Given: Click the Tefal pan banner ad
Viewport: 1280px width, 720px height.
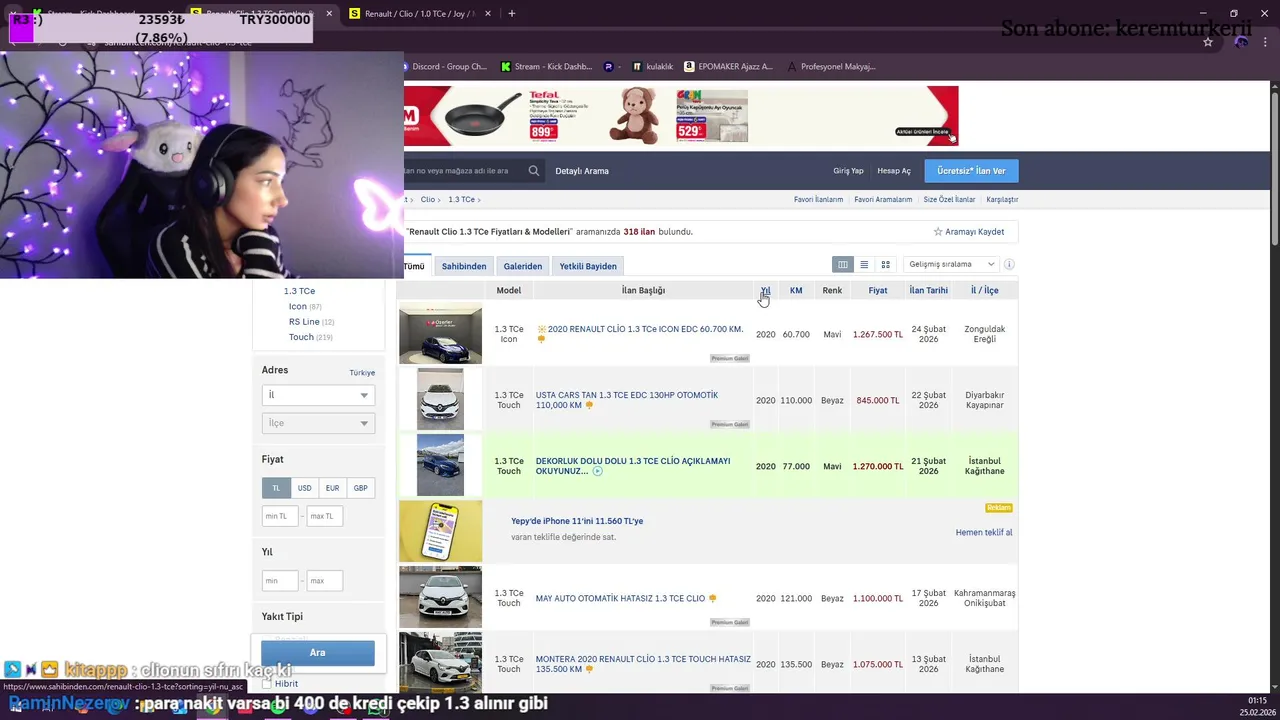Looking at the screenshot, I should point(680,116).
